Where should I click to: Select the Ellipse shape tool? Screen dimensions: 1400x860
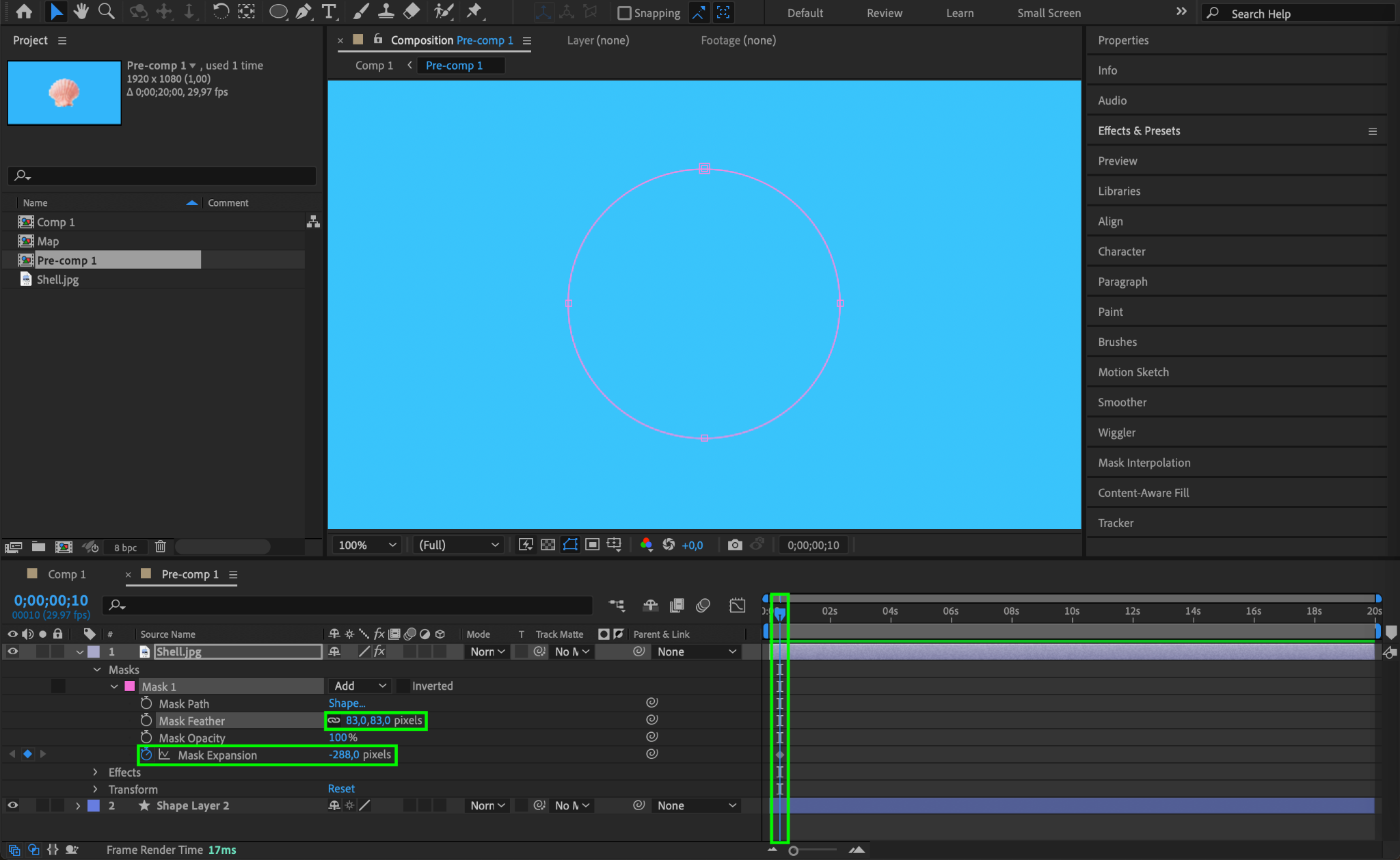(x=278, y=11)
